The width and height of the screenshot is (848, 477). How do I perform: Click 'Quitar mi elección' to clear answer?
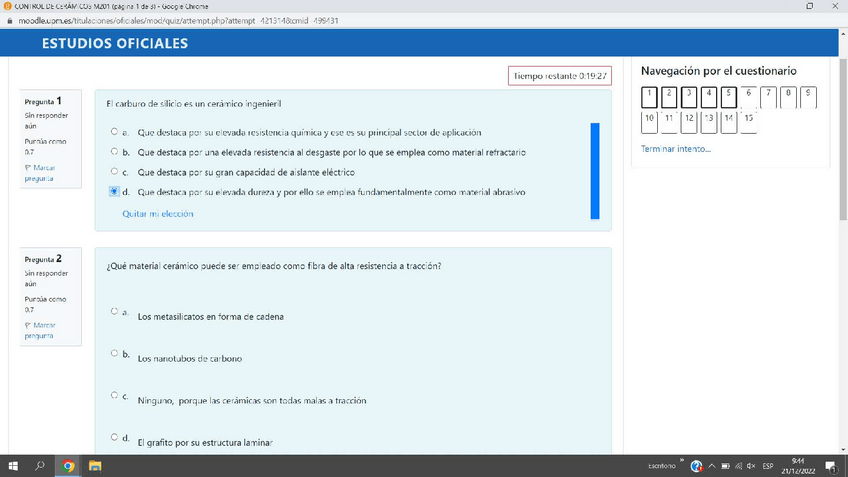(x=157, y=213)
